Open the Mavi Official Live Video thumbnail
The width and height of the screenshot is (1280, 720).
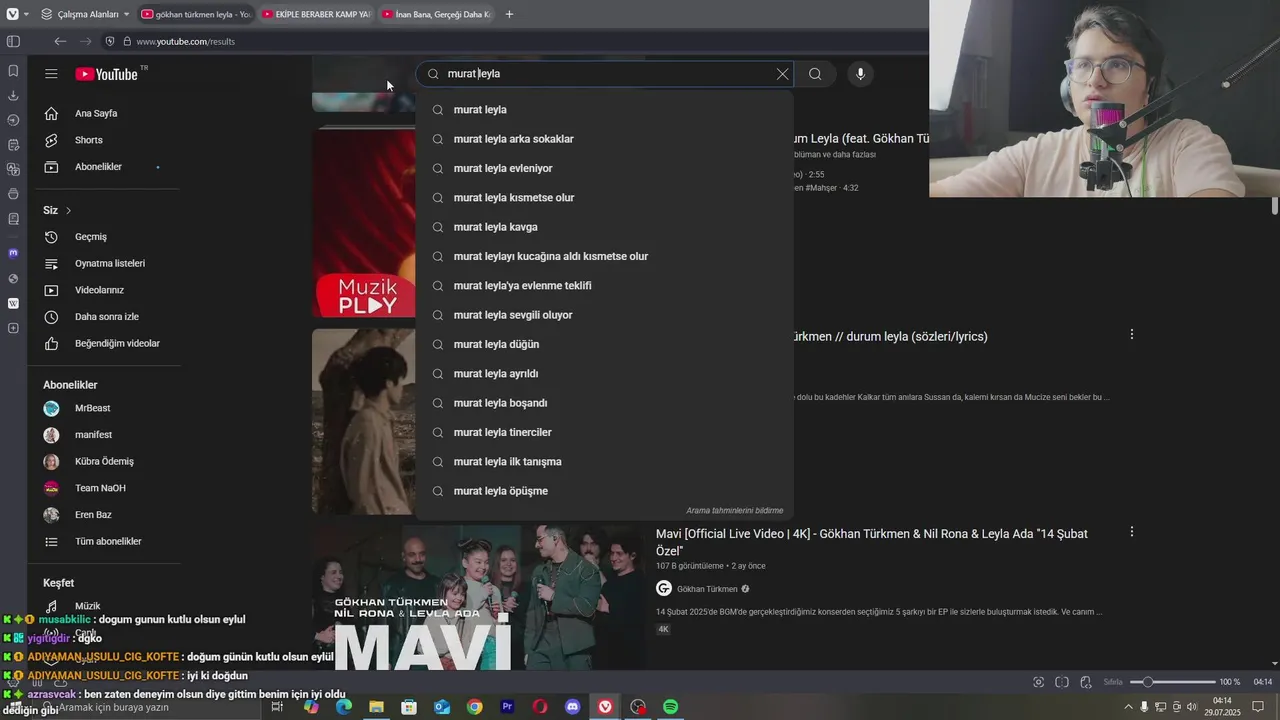pyautogui.click(x=478, y=597)
